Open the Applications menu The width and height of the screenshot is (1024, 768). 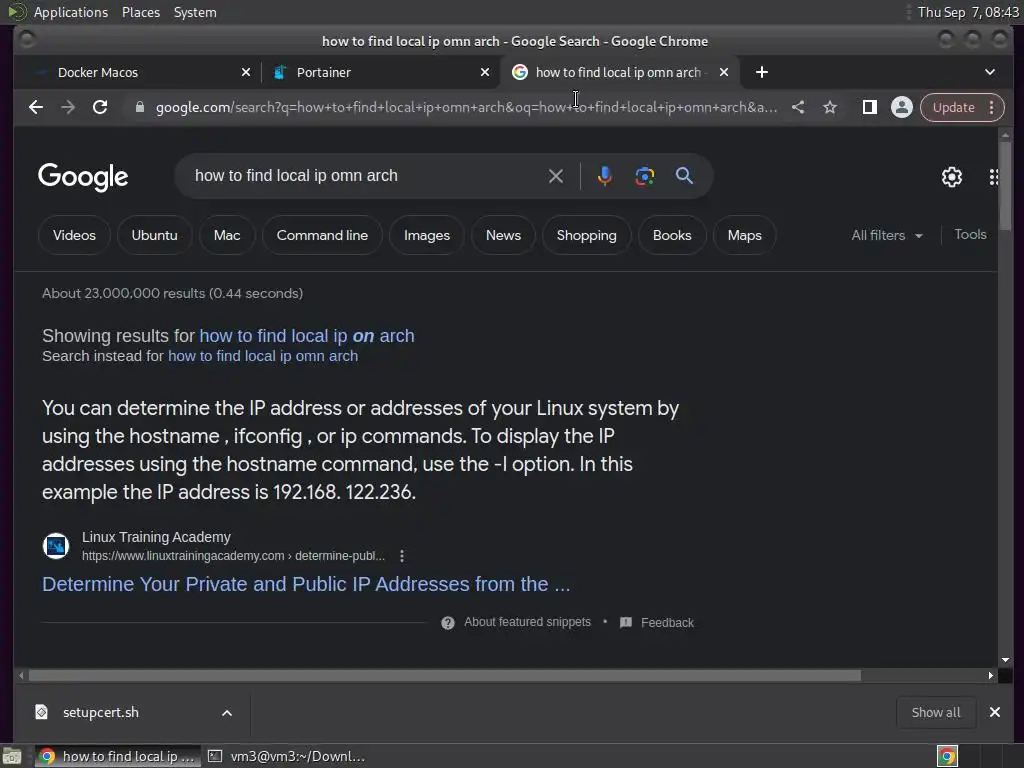coord(71,12)
